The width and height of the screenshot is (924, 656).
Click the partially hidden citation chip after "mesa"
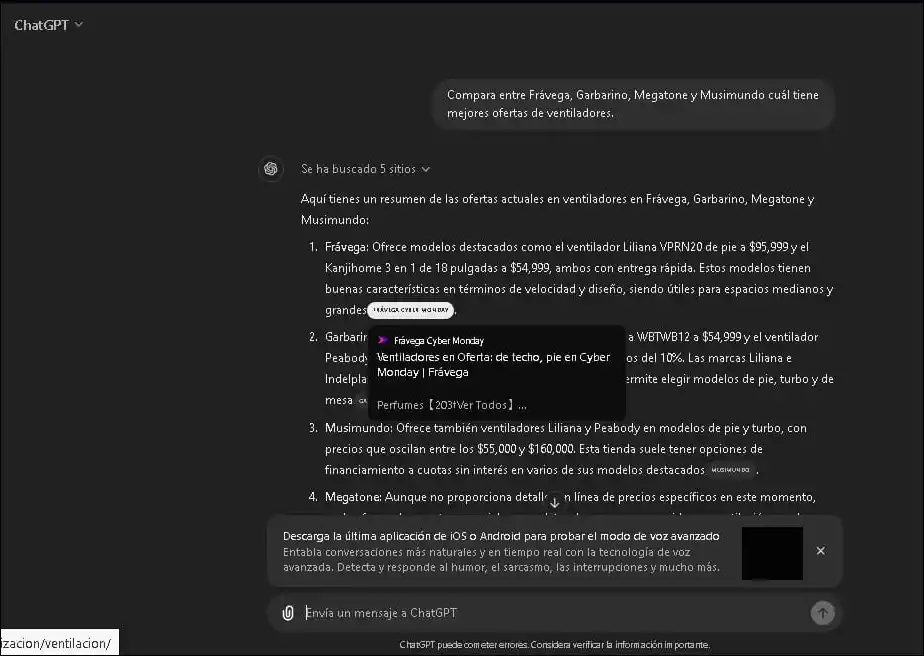[362, 400]
